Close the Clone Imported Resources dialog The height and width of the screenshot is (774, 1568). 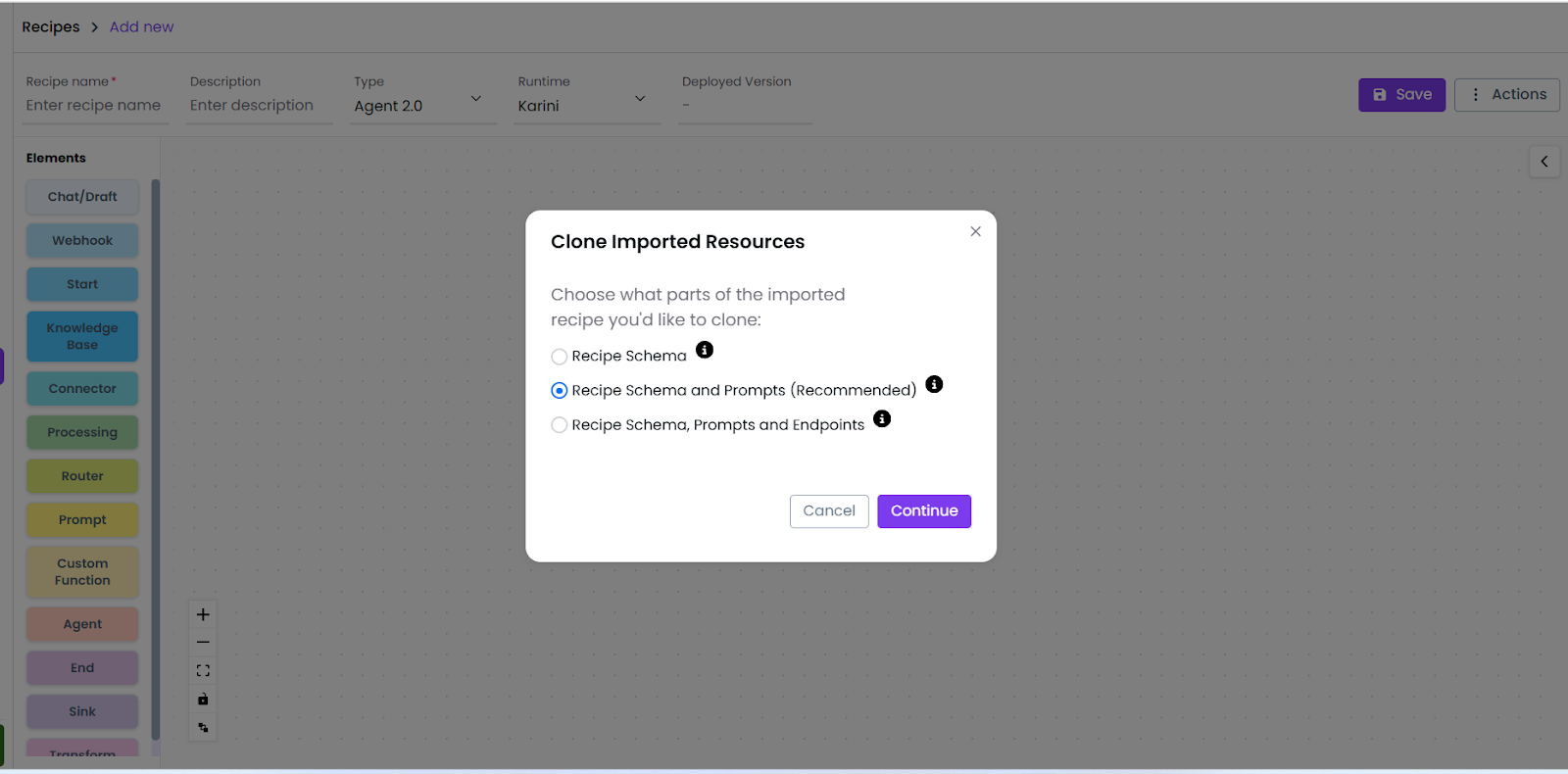click(x=975, y=231)
